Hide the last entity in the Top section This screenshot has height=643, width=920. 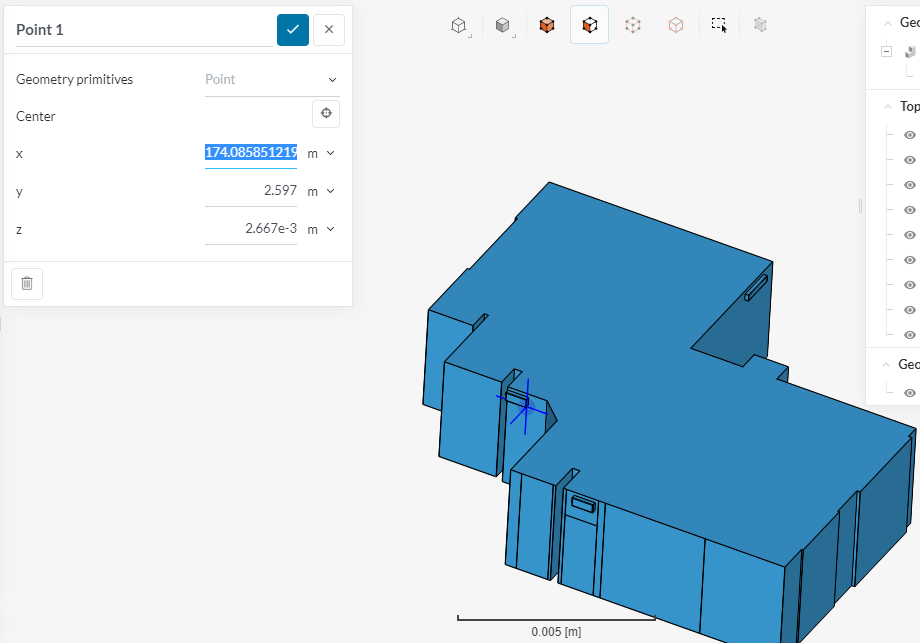910,334
